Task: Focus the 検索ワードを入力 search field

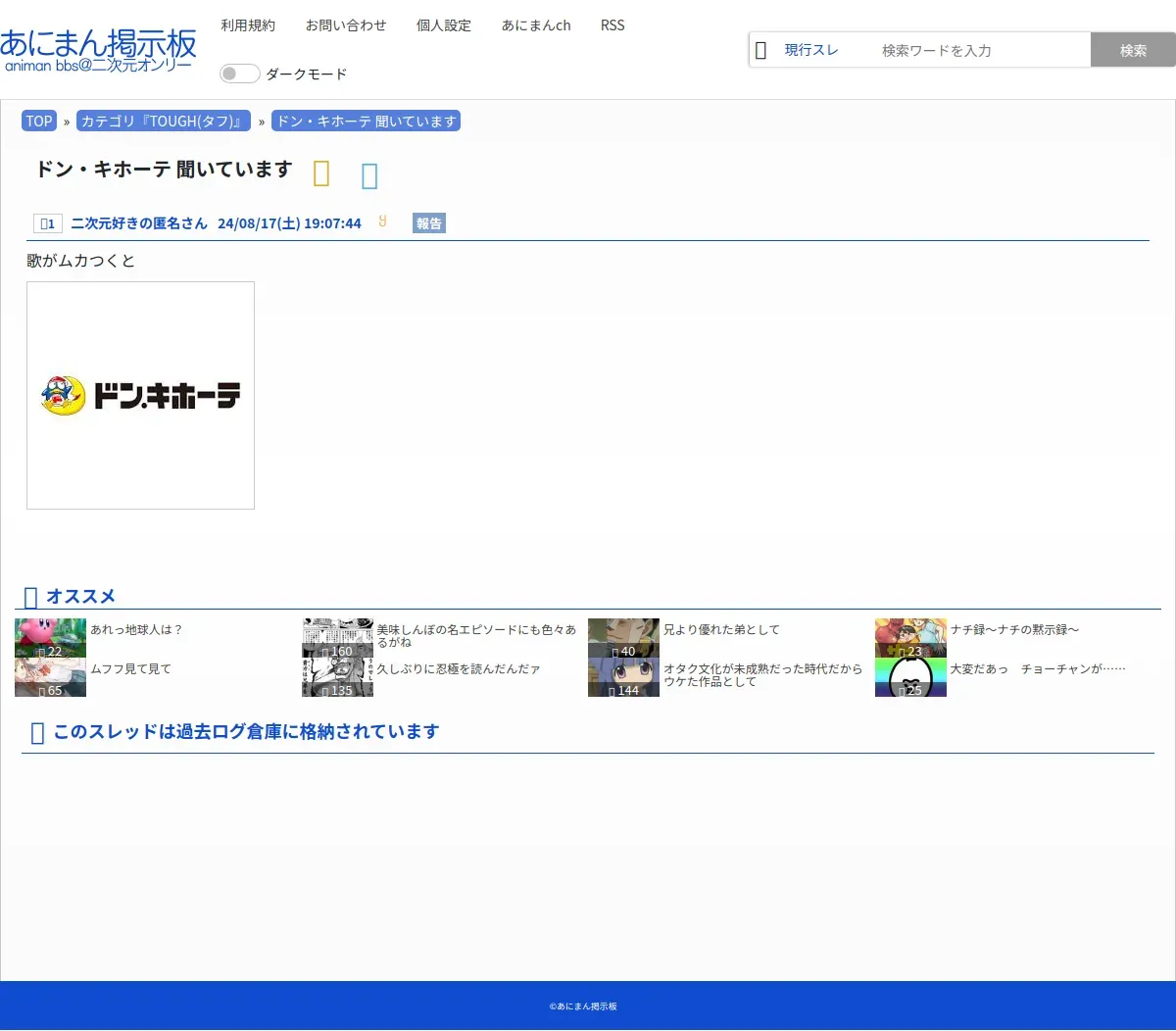Action: pos(980,50)
